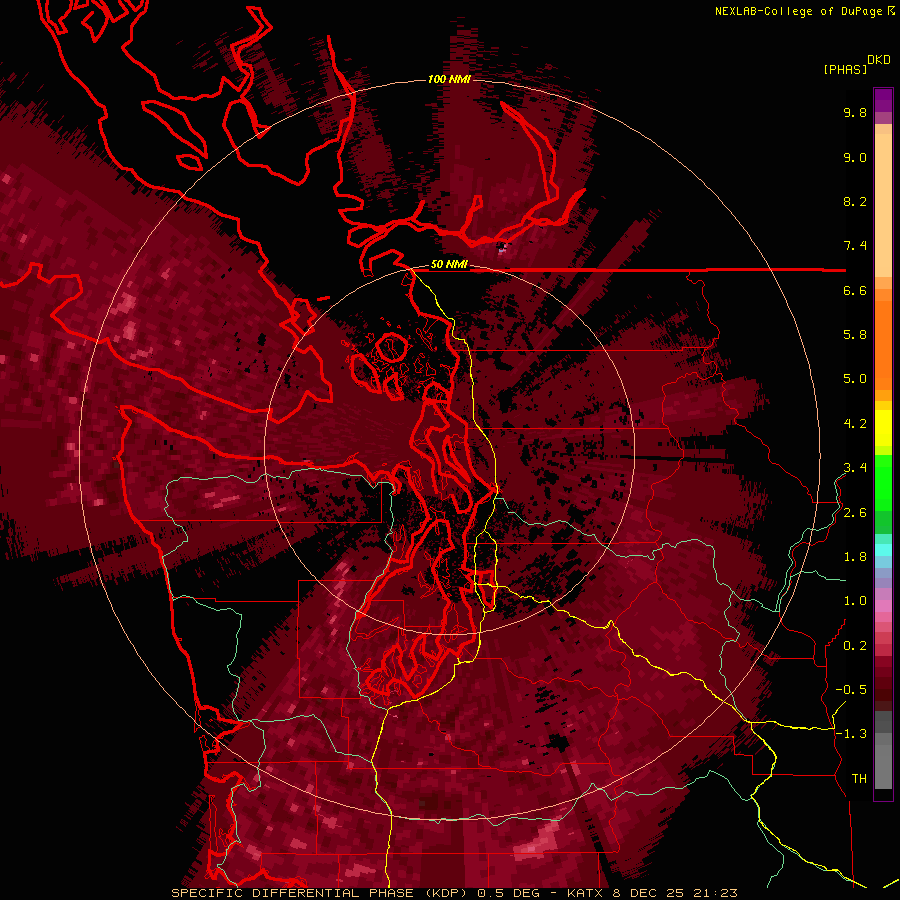Click the 6.6 legend value

(855, 290)
